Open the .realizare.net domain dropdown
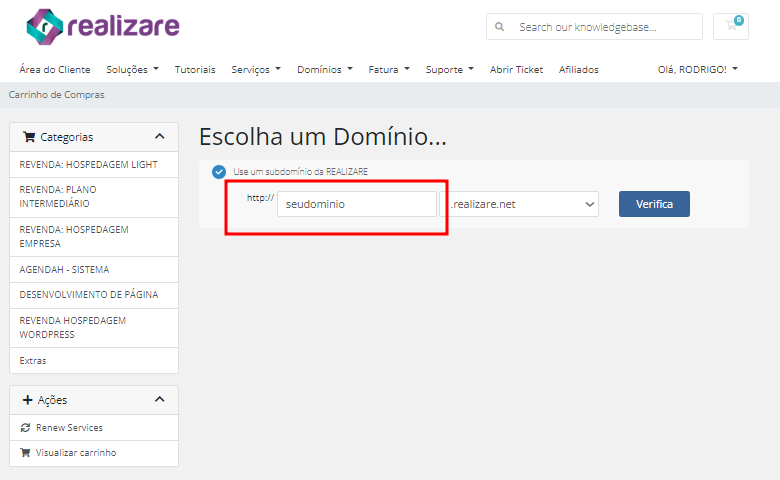Image resolution: width=780 pixels, height=480 pixels. click(519, 204)
